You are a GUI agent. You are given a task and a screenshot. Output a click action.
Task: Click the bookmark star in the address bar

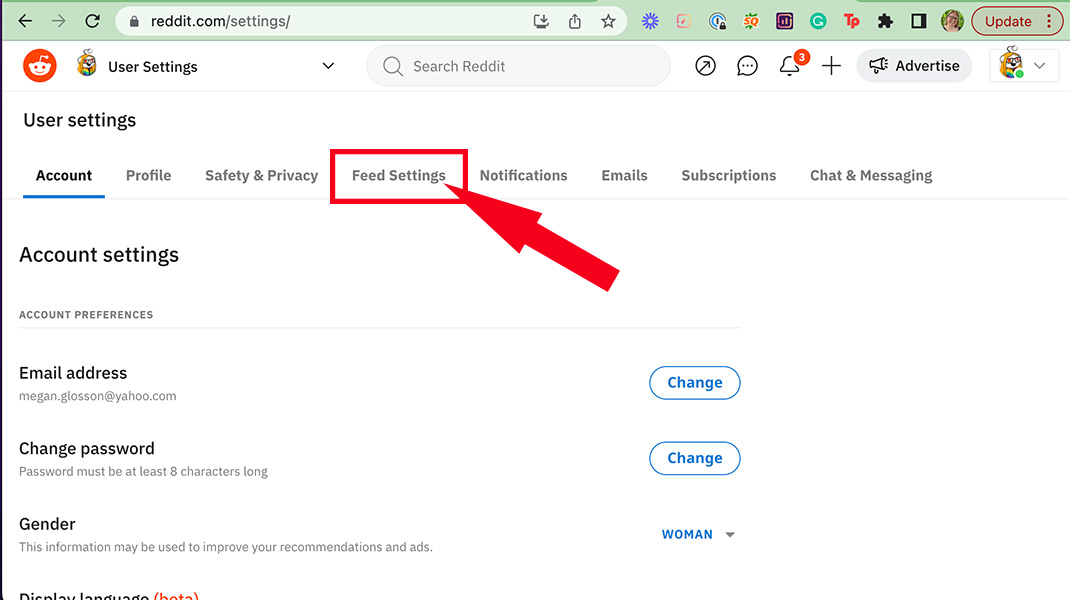click(609, 20)
